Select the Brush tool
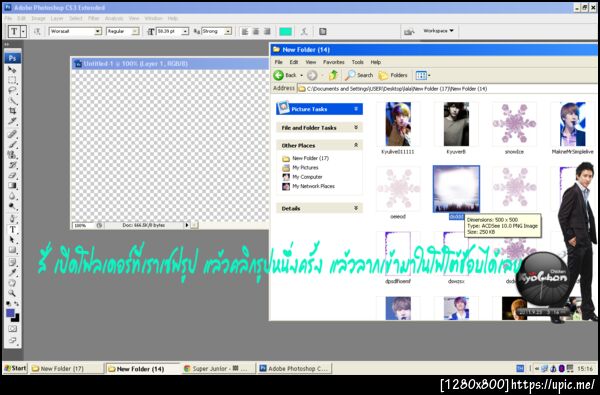This screenshot has height=395, width=600. (x=12, y=144)
